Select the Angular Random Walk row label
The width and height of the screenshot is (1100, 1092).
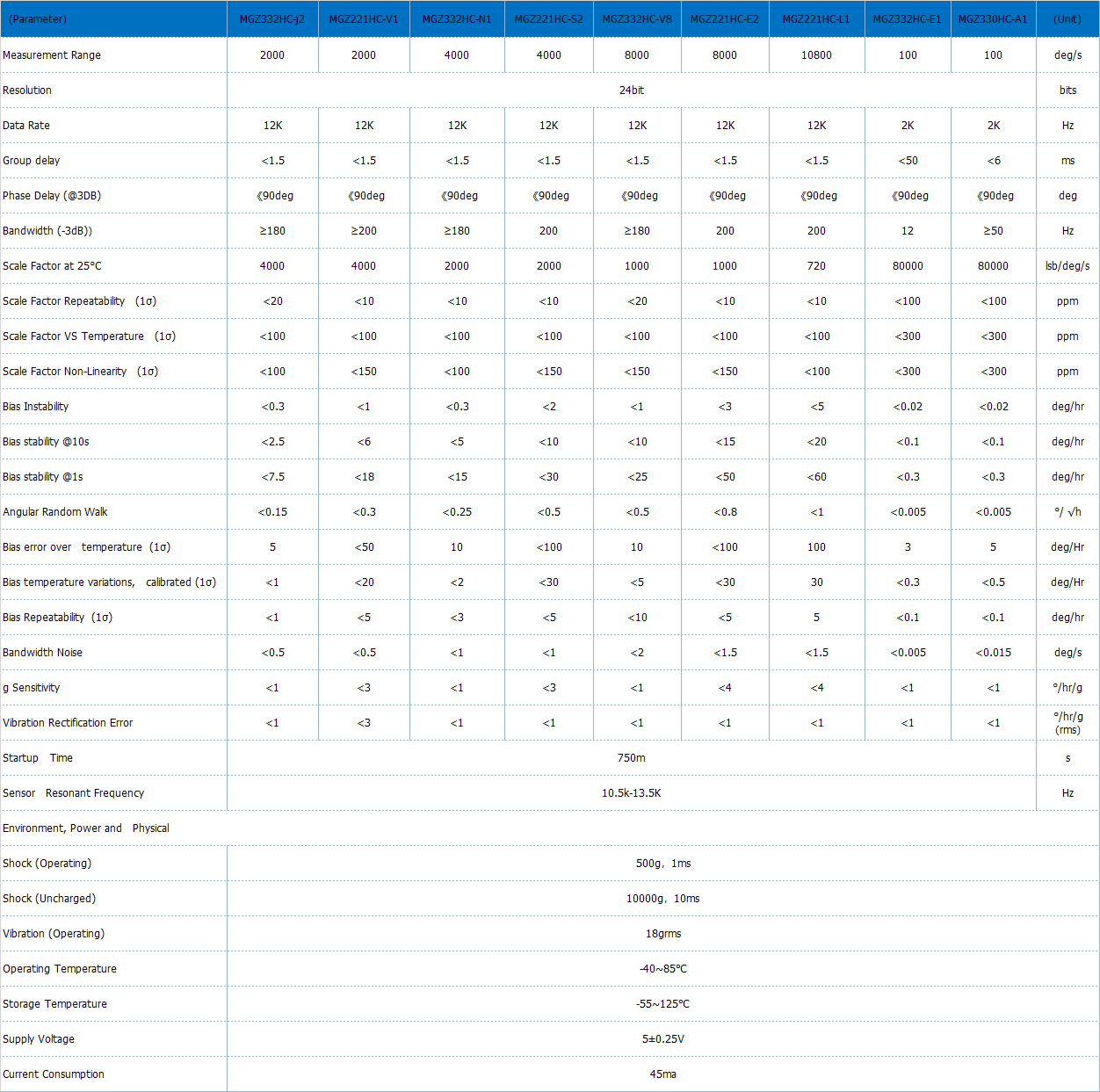(x=55, y=512)
